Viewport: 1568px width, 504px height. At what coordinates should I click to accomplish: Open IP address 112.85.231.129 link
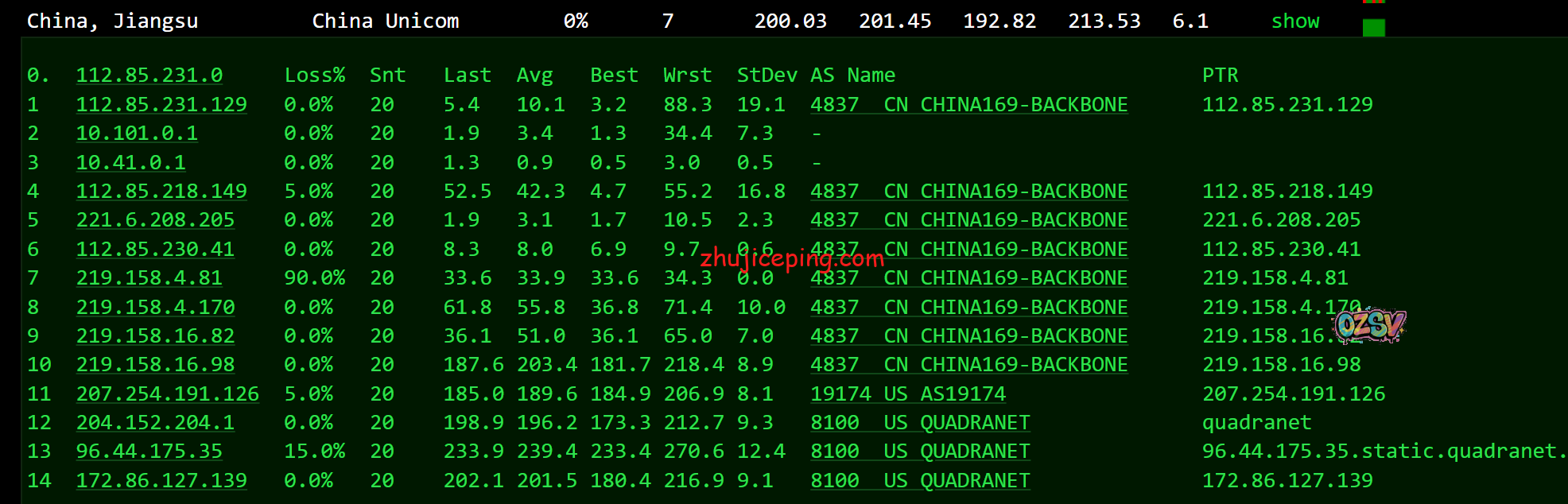(161, 105)
